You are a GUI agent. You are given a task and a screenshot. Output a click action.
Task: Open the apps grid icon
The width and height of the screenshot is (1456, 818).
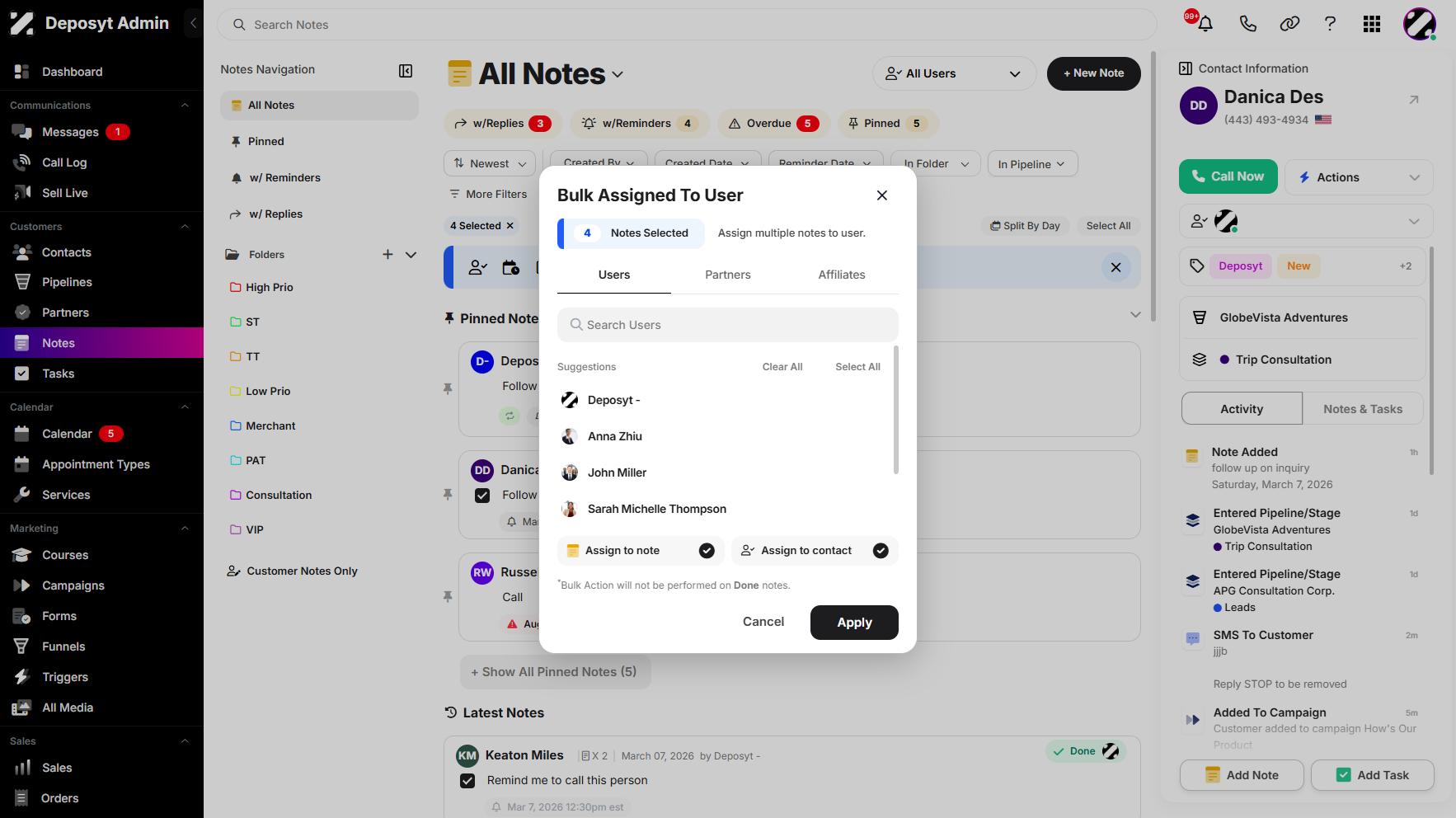pyautogui.click(x=1372, y=24)
